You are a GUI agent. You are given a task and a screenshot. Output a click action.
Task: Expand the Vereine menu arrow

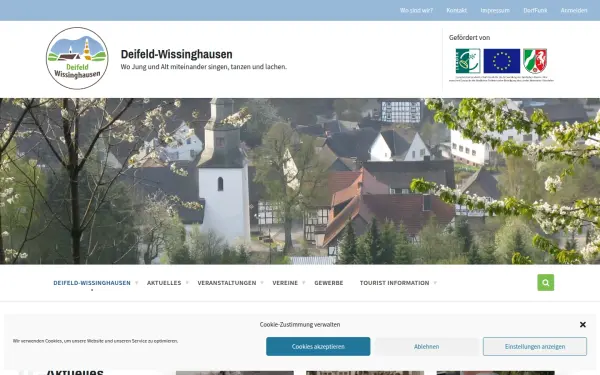[x=303, y=283]
